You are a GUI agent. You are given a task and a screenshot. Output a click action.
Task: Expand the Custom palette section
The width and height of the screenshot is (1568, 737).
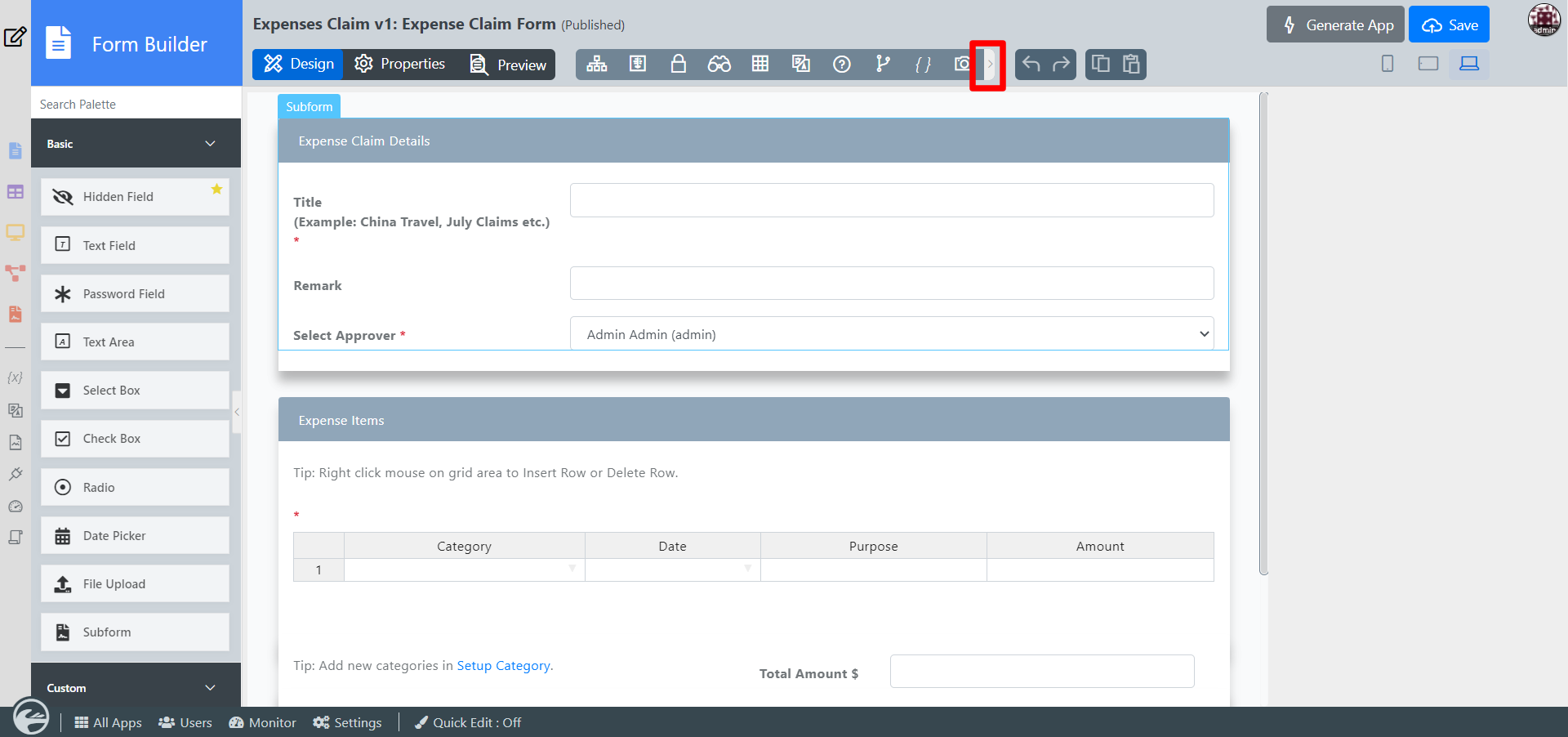pos(136,687)
